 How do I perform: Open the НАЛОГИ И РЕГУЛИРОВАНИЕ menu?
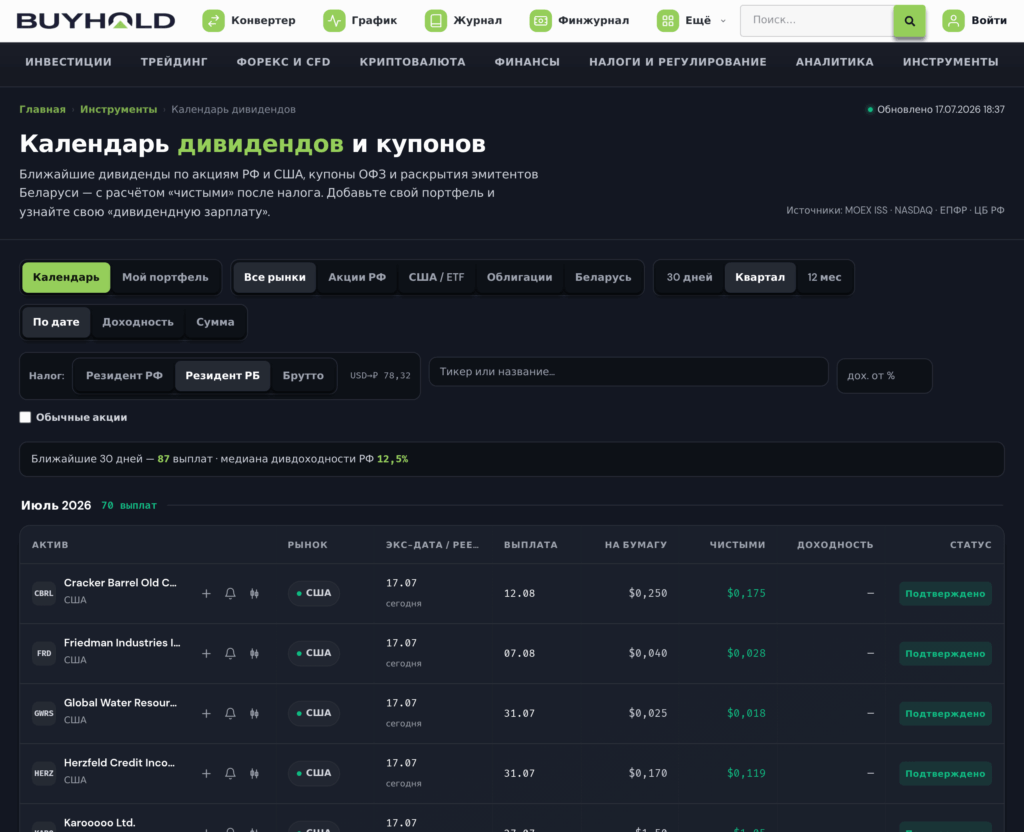678,62
